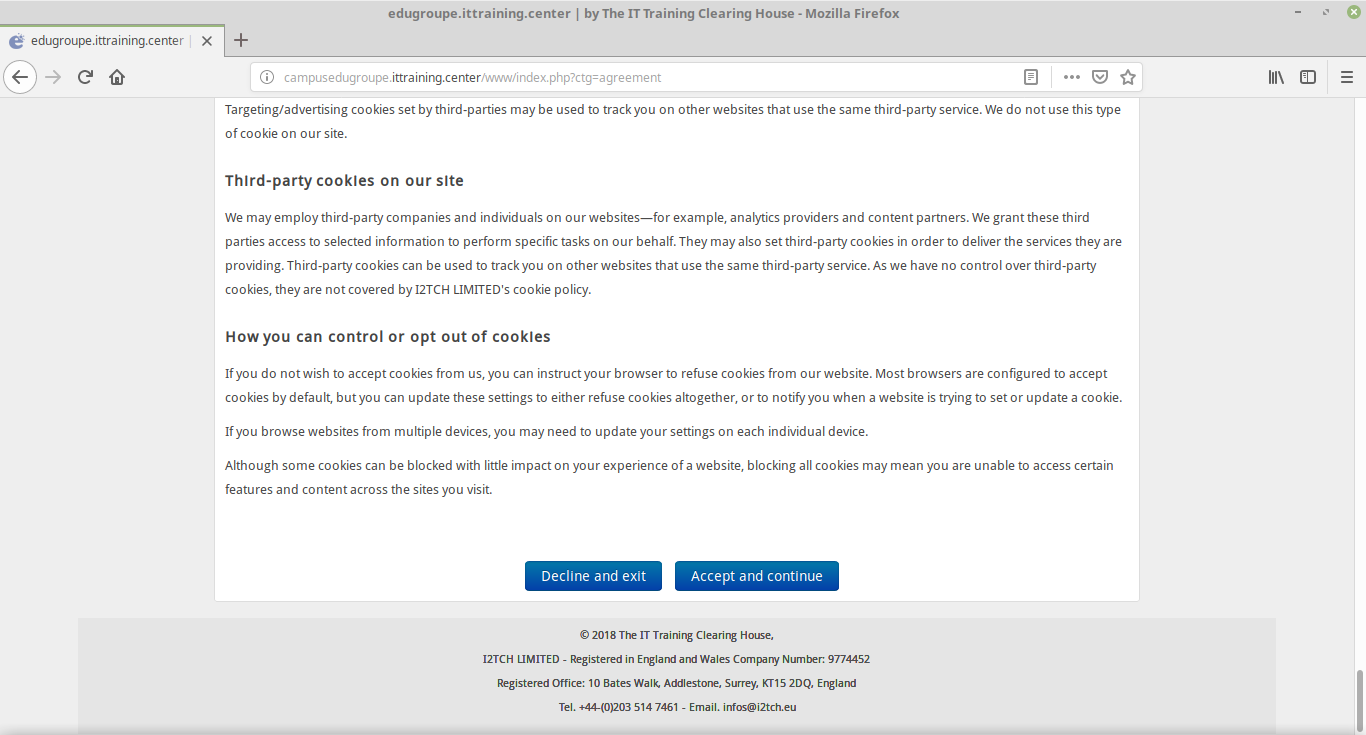1366x735 pixels.
Task: Save this page to Pocket
Action: point(1099,77)
